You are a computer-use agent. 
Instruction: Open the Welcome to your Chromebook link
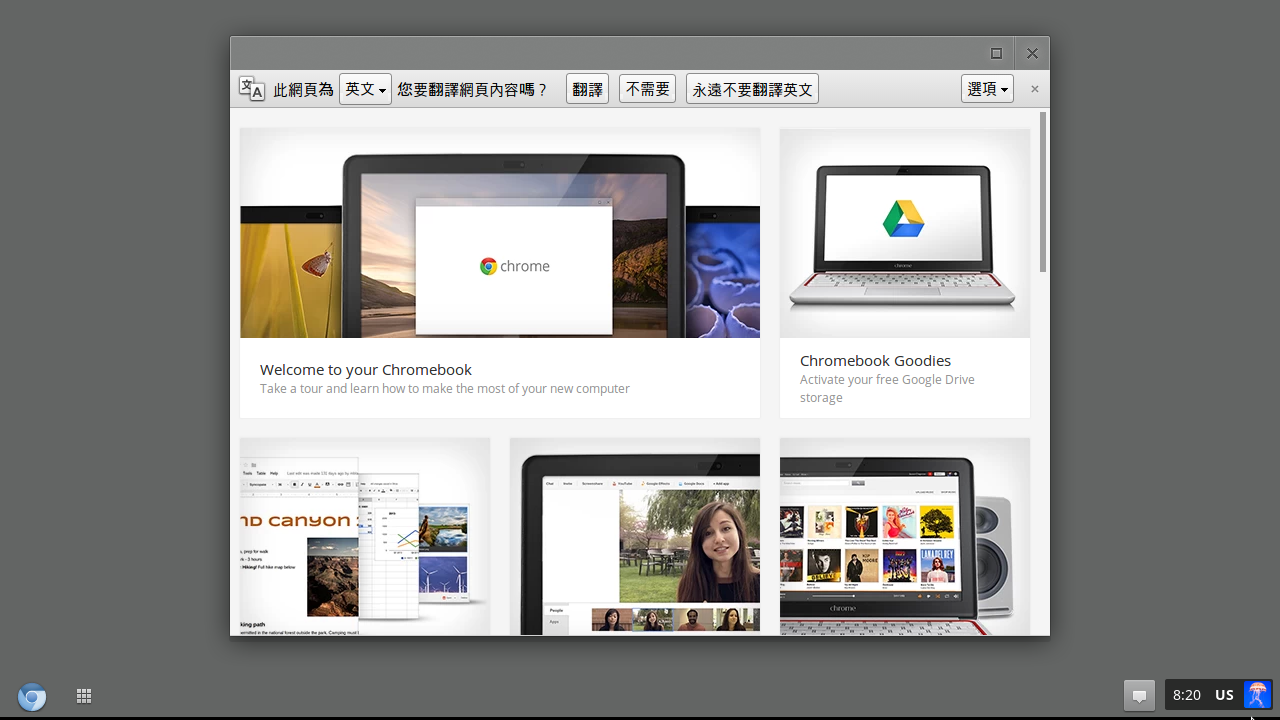(366, 369)
